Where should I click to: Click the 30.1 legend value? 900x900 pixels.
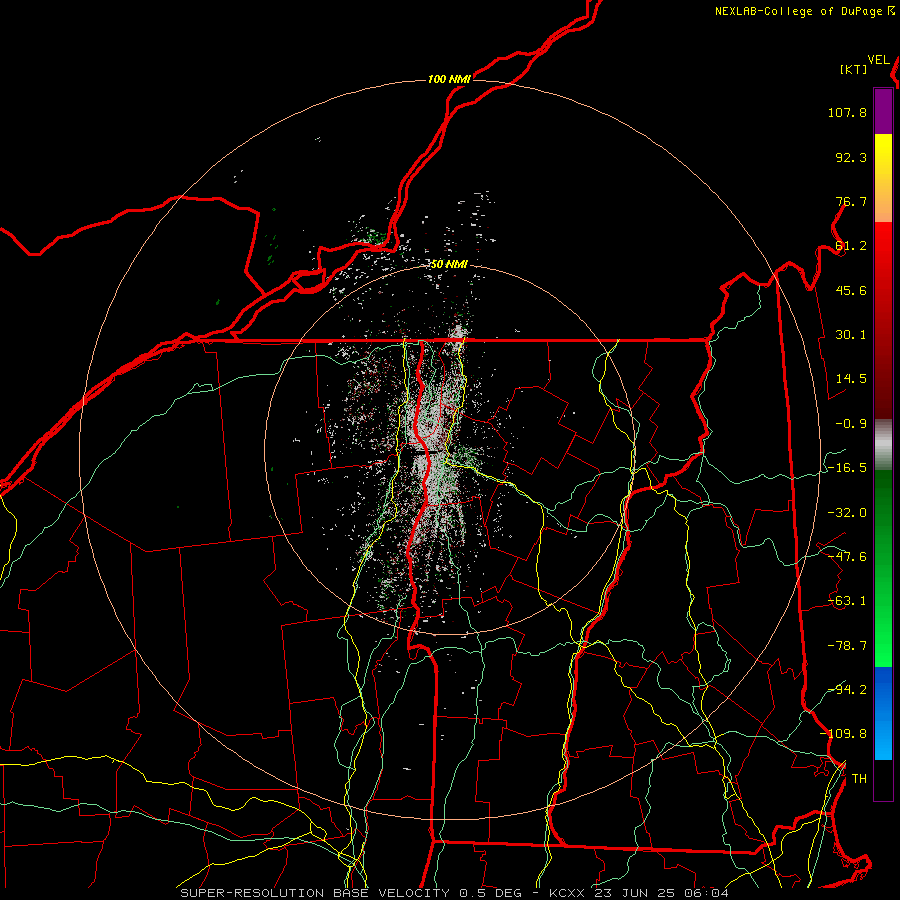851,335
